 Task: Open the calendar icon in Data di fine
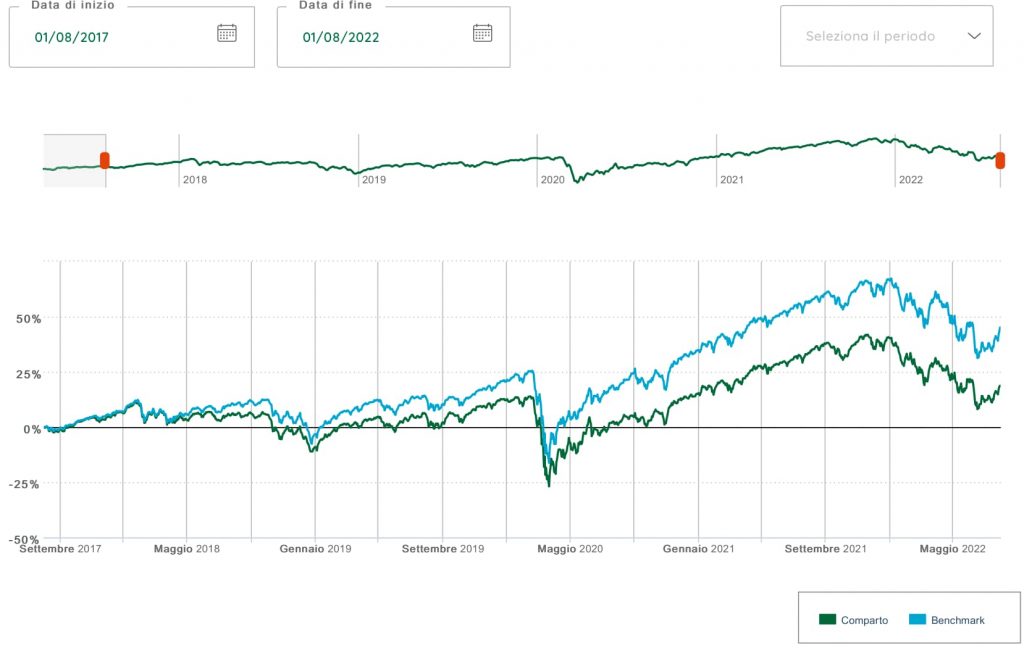pos(482,33)
